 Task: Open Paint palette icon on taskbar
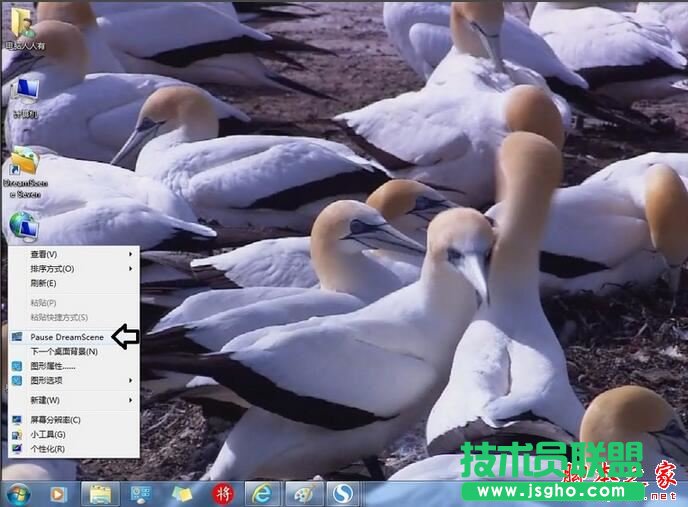click(303, 493)
